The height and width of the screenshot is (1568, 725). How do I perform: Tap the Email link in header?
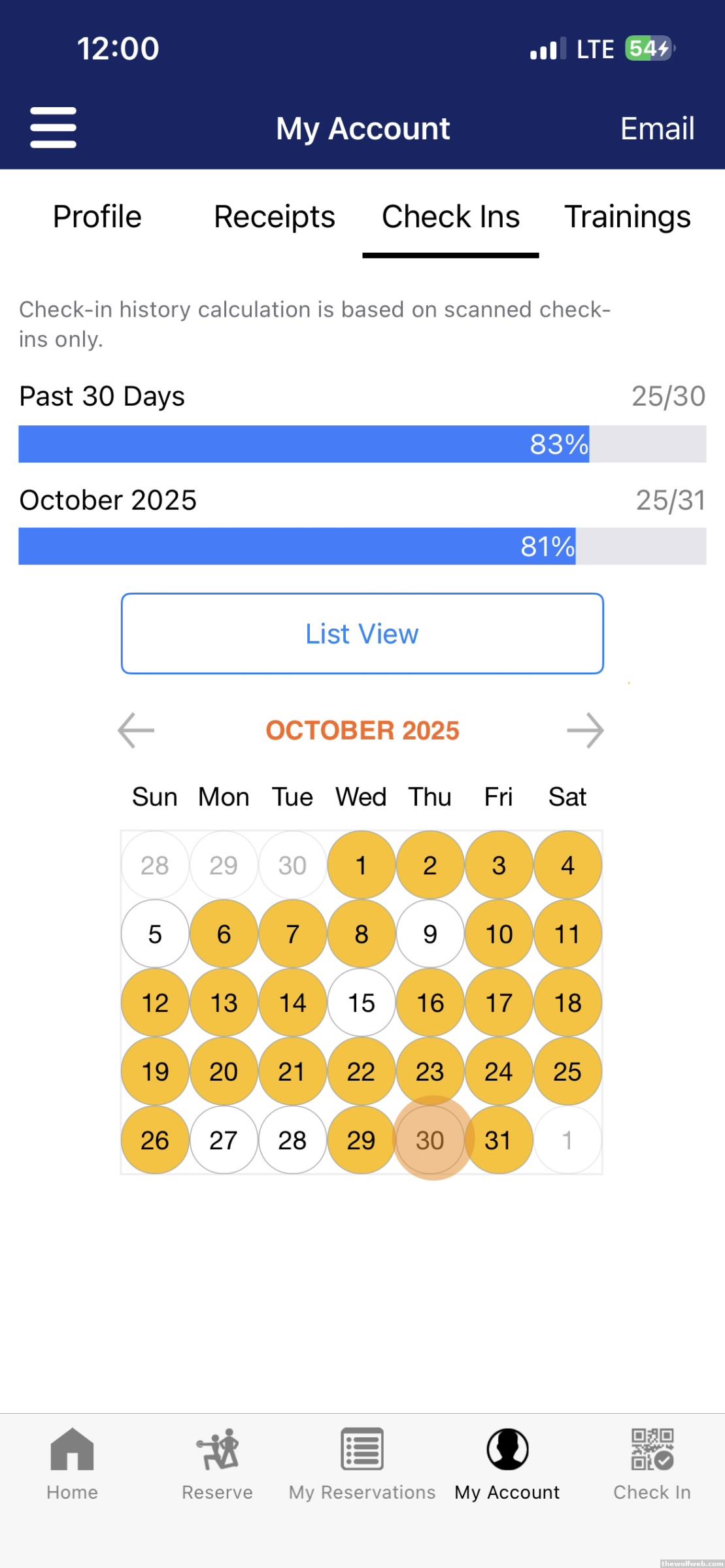[x=656, y=129]
